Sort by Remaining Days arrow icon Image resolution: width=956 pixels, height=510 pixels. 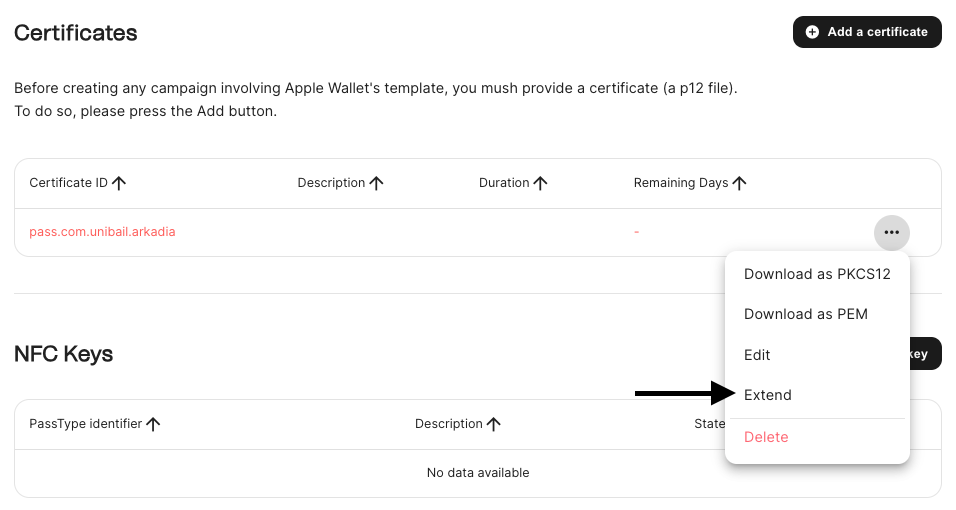click(x=740, y=183)
